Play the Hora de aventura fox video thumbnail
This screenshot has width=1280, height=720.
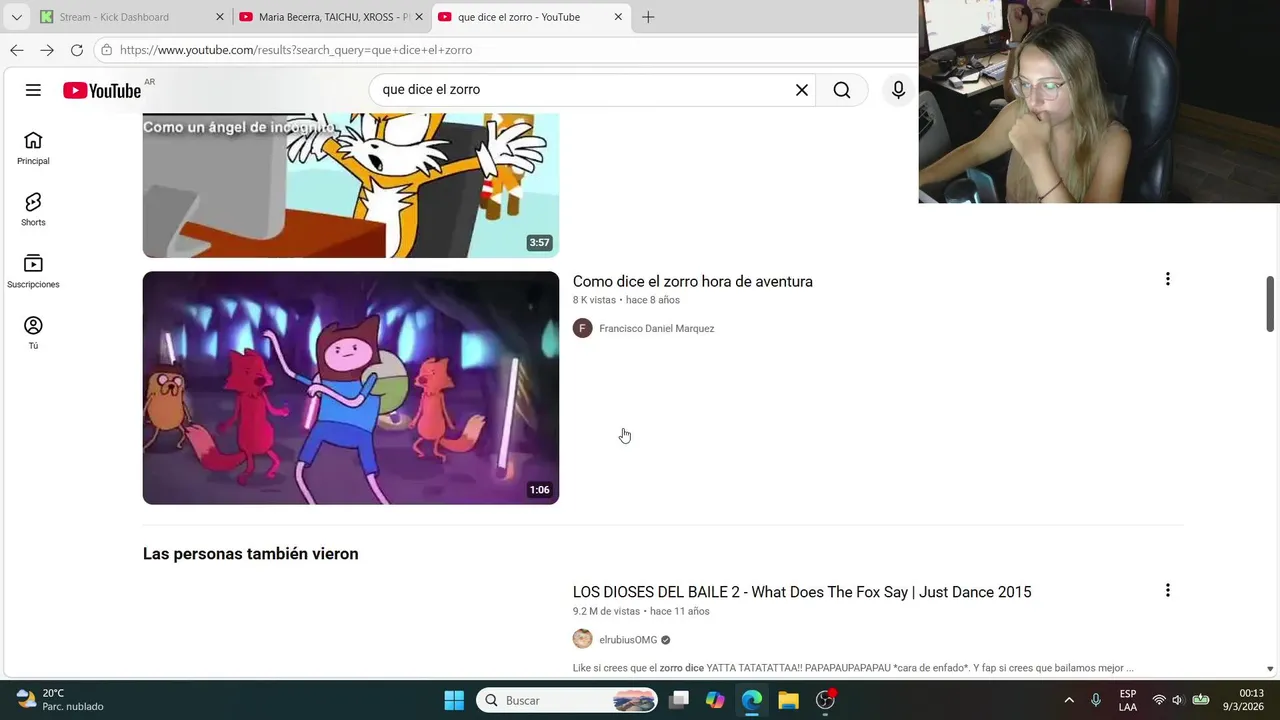[x=351, y=388]
